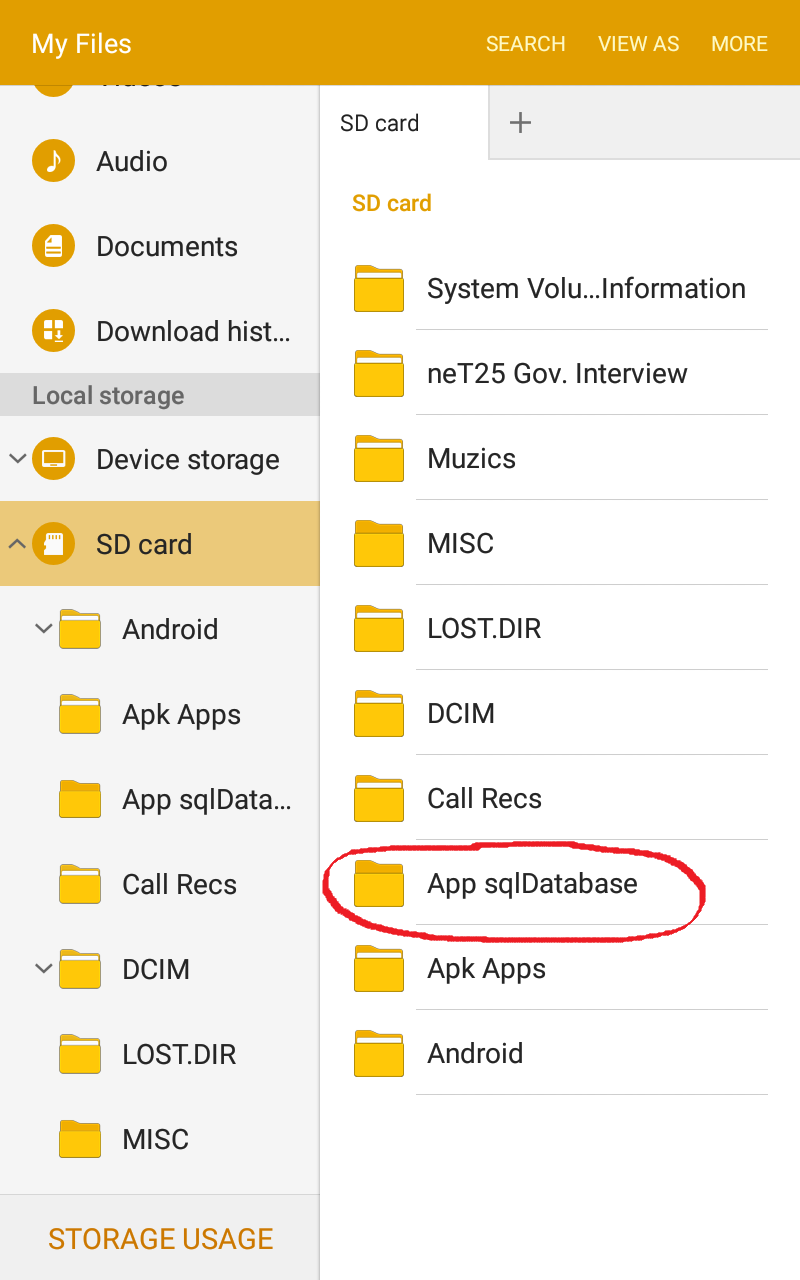Tap the SEARCH button
Screen dimensions: 800x1280
(525, 44)
